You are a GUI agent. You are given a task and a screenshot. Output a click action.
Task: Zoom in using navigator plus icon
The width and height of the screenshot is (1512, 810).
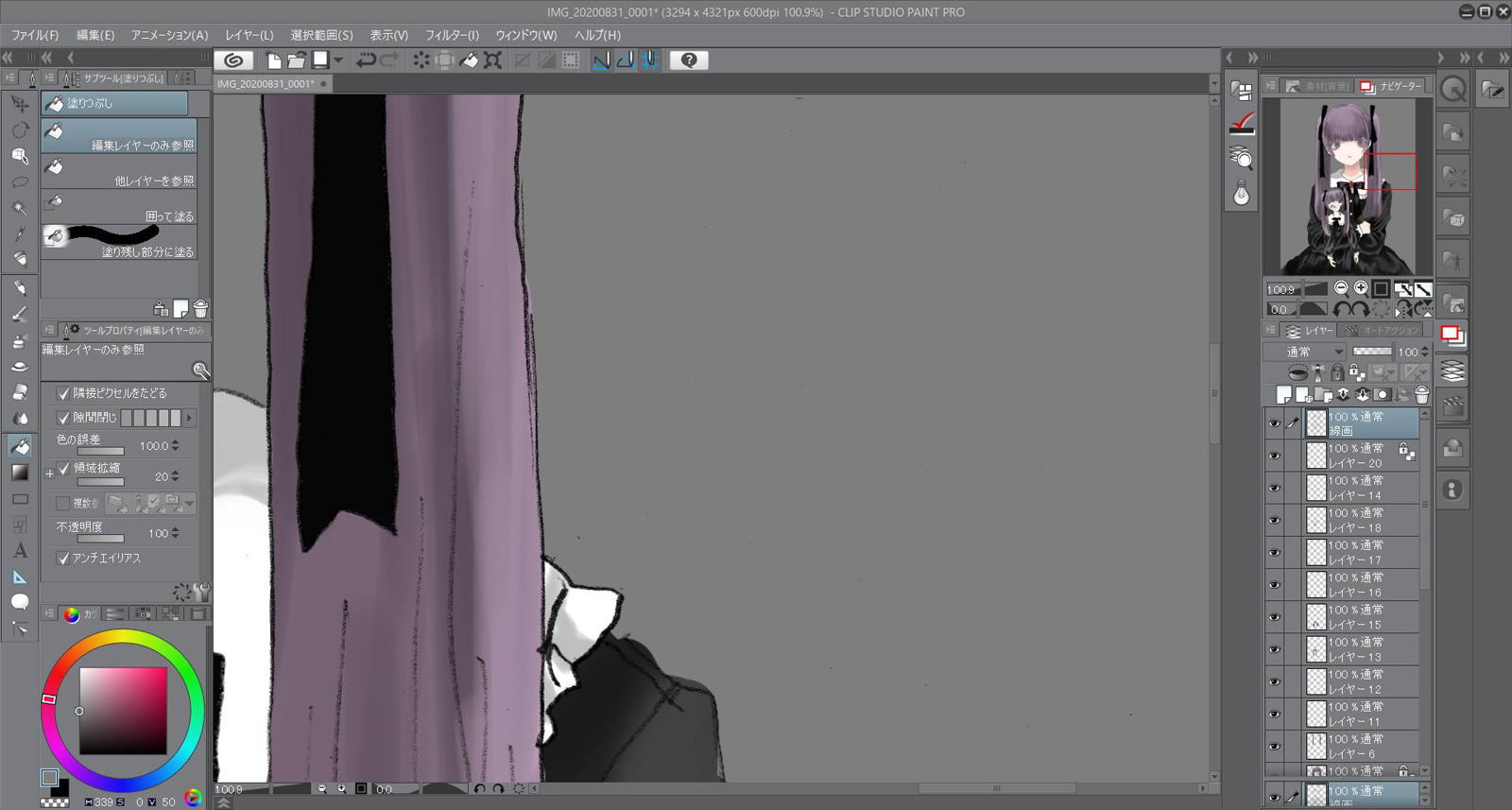click(1361, 288)
